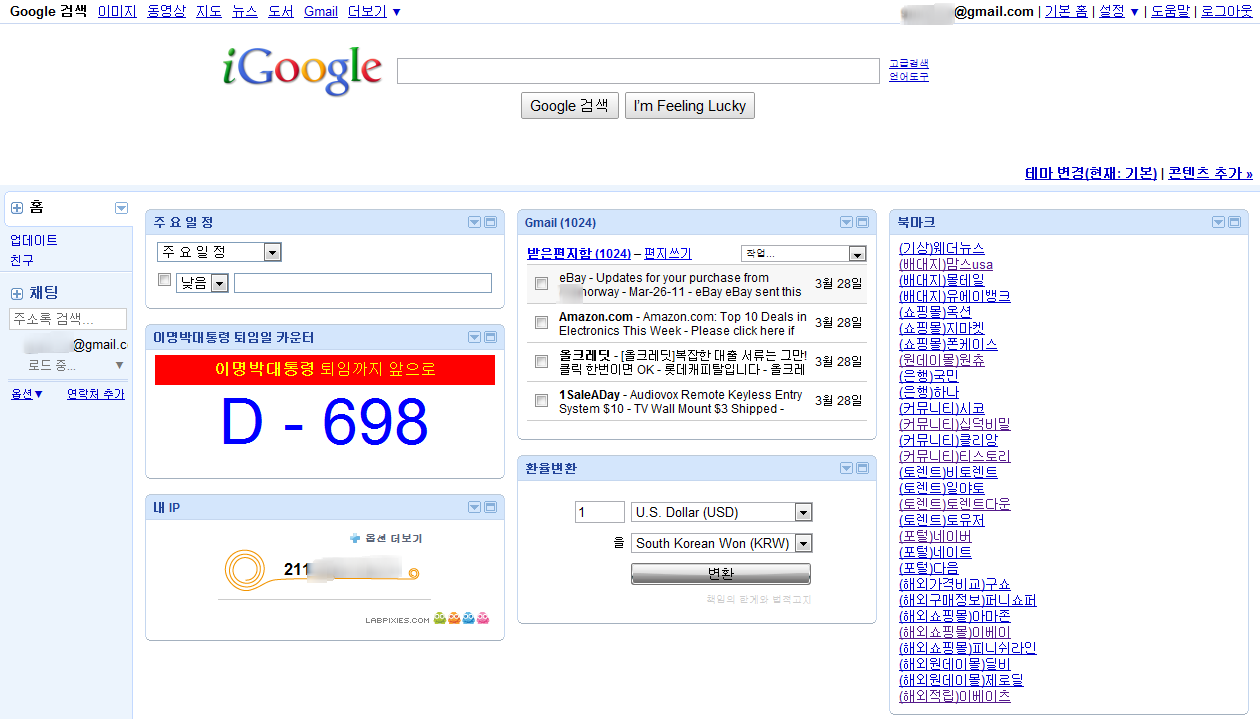The image size is (1260, 719).
Task: Click the 로그아웃 link
Action: 1227,11
